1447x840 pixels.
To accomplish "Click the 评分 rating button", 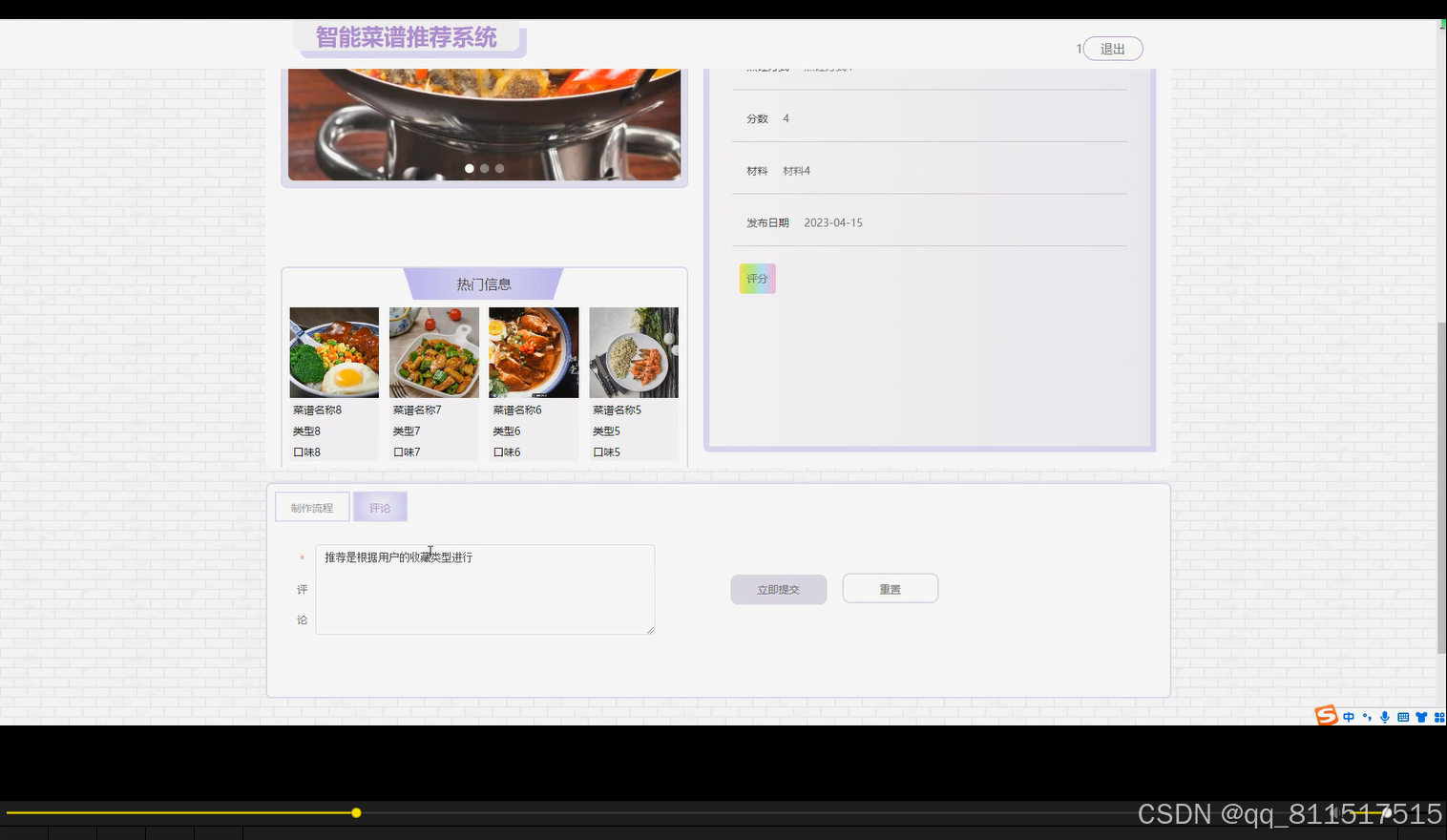I will 758,279.
